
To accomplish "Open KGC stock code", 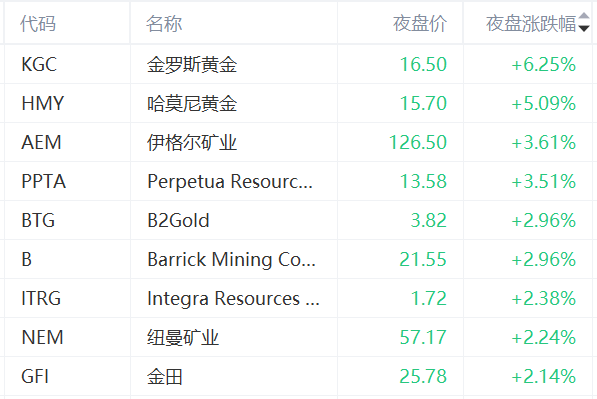I will coord(39,64).
